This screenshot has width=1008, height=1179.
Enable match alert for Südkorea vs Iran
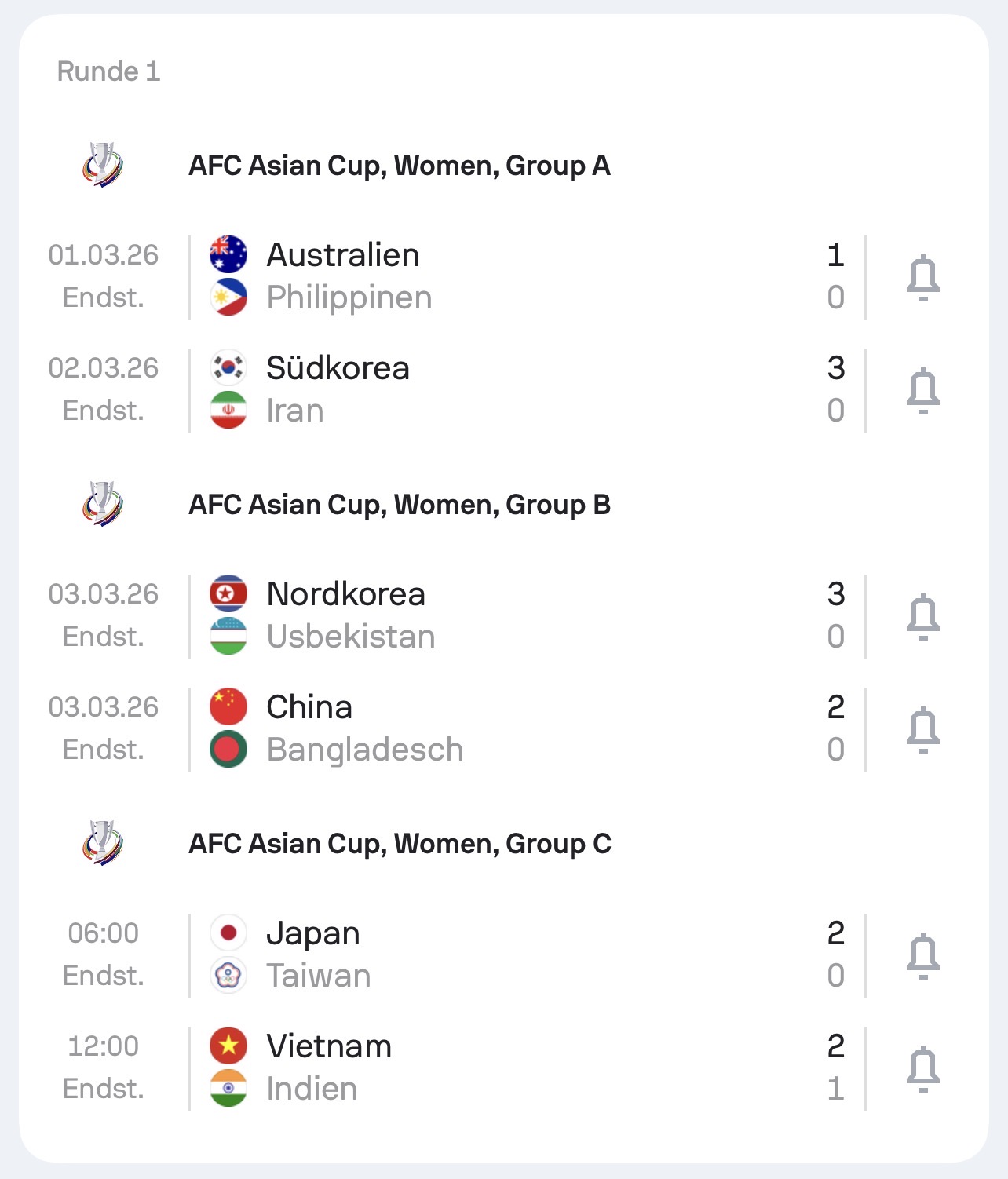(x=922, y=391)
